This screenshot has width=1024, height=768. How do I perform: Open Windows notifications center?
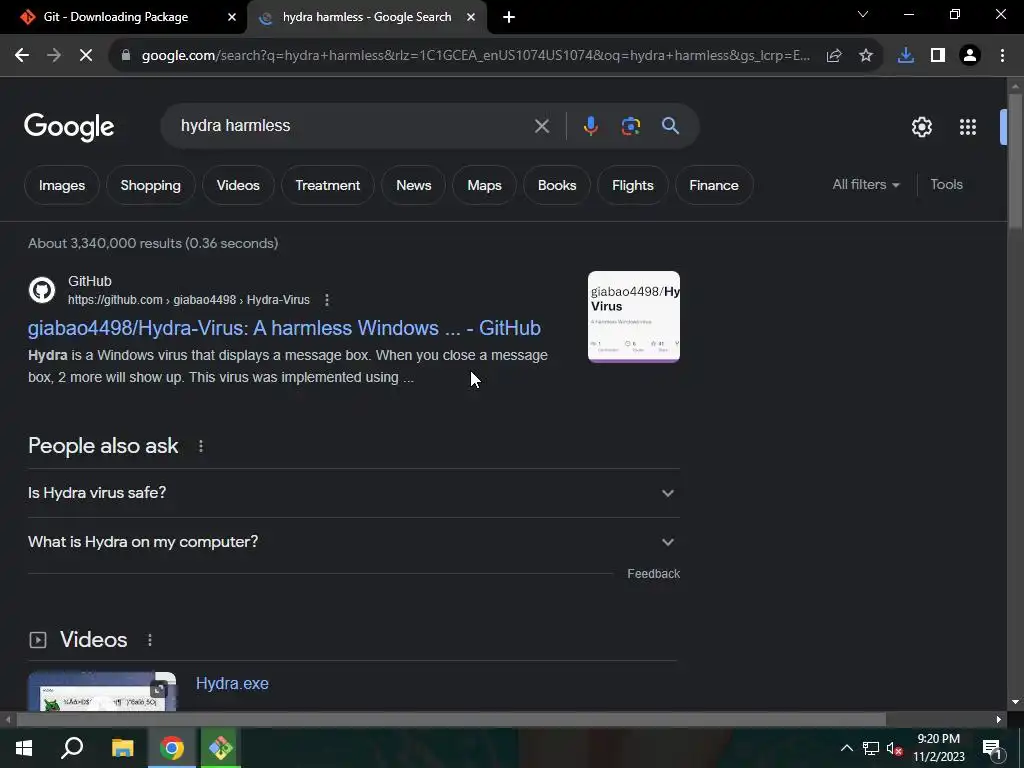pyautogui.click(x=992, y=749)
